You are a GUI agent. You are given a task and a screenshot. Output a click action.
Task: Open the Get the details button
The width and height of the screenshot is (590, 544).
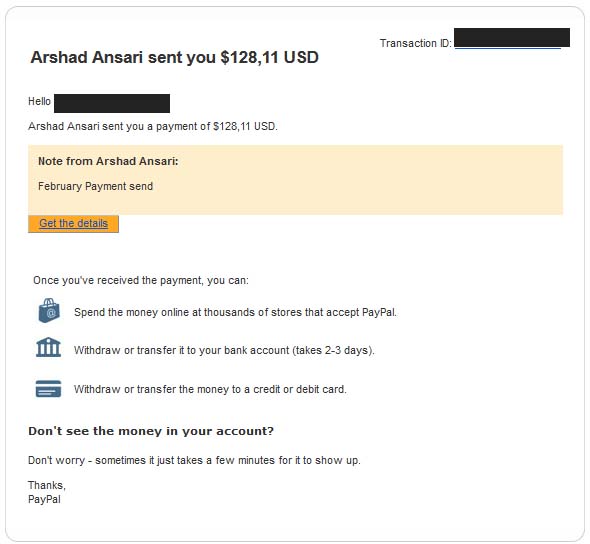[73, 224]
